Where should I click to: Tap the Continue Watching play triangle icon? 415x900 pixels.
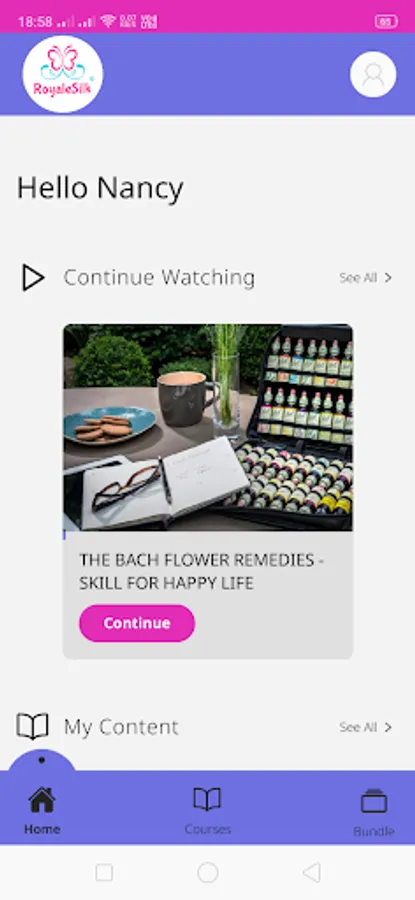33,278
